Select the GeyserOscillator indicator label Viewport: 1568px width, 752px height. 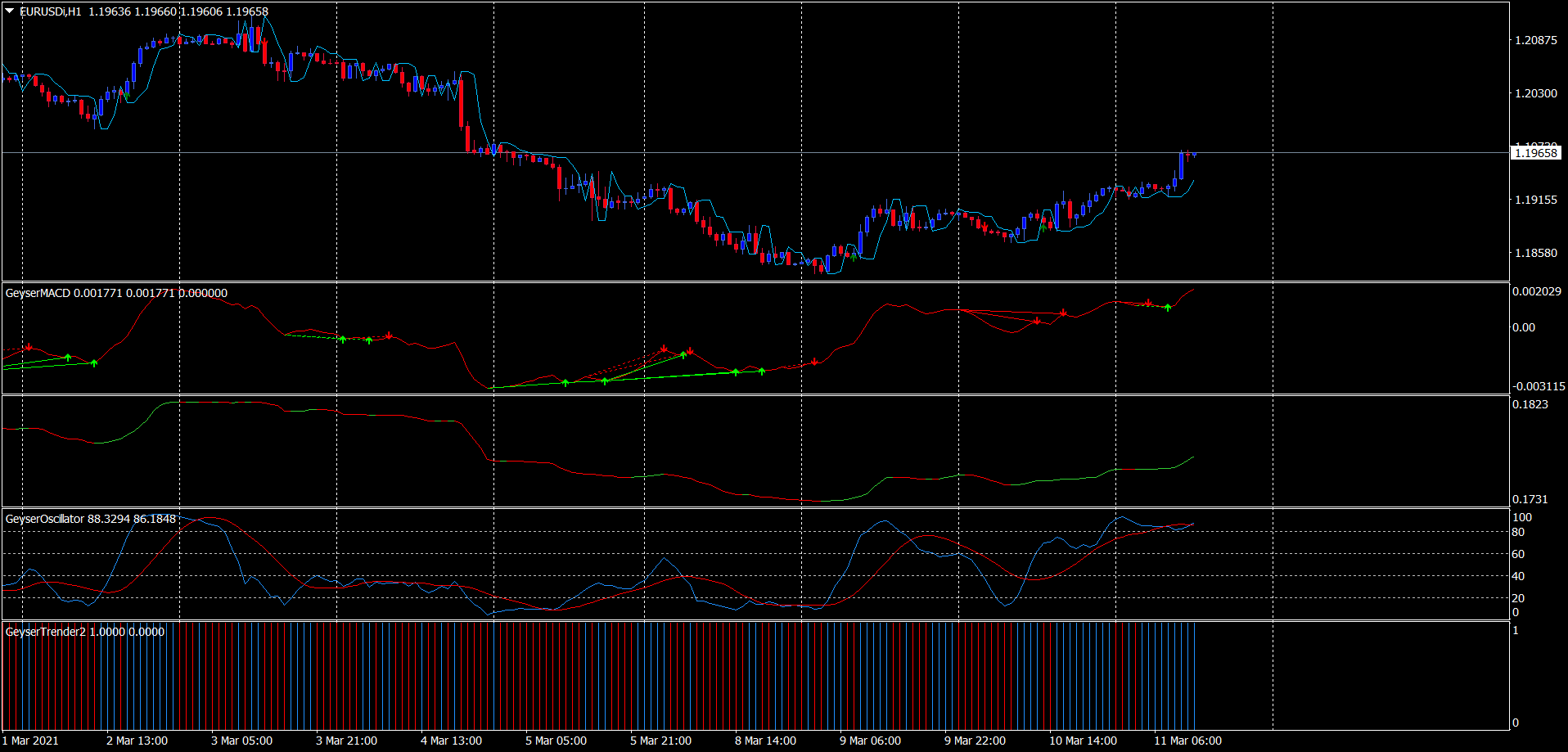pos(45,519)
